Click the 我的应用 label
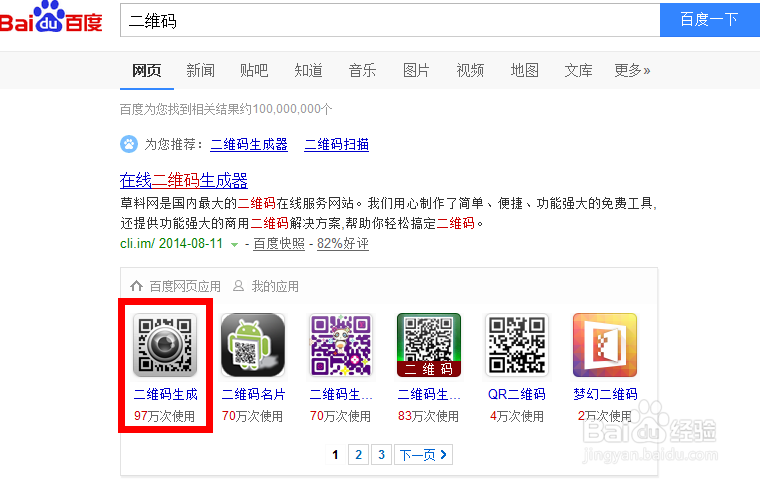The width and height of the screenshot is (760, 481). tap(275, 286)
